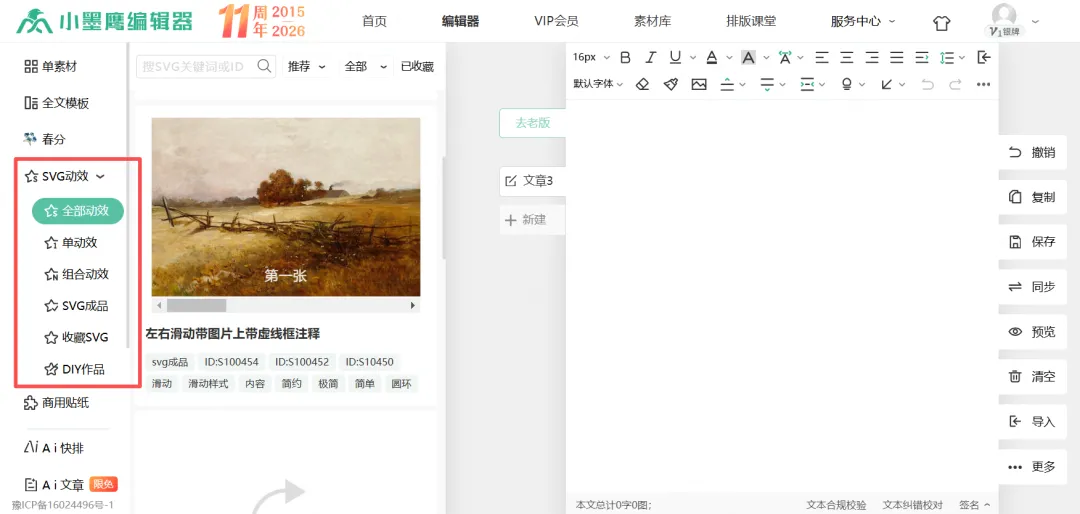Open SVG成品 in sidebar

pyautogui.click(x=76, y=306)
